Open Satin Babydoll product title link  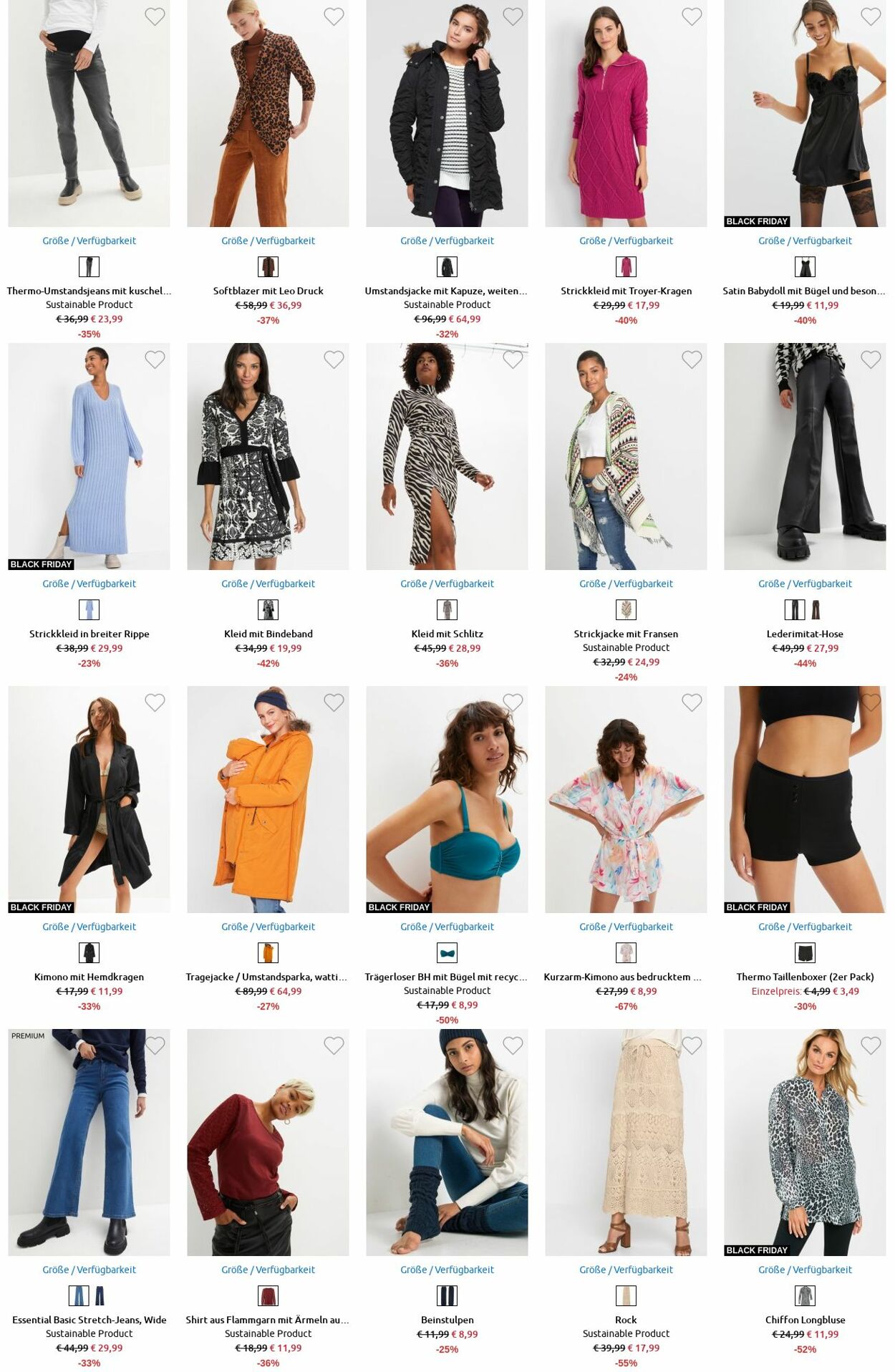pos(803,291)
